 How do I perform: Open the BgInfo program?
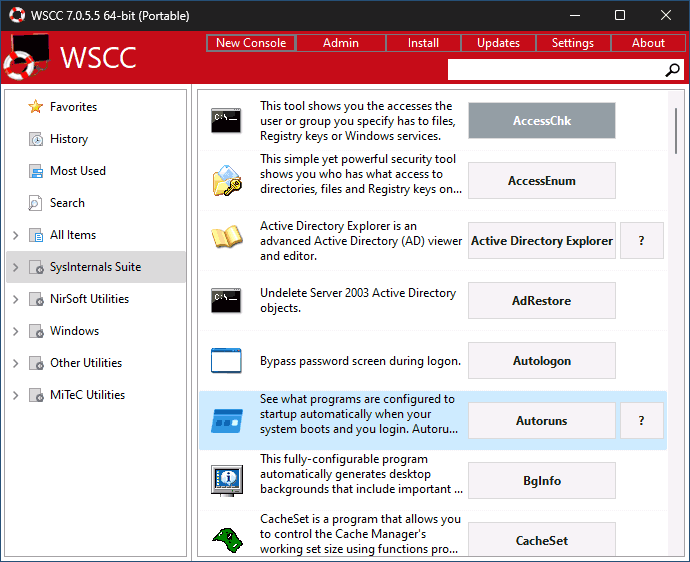pyautogui.click(x=542, y=481)
